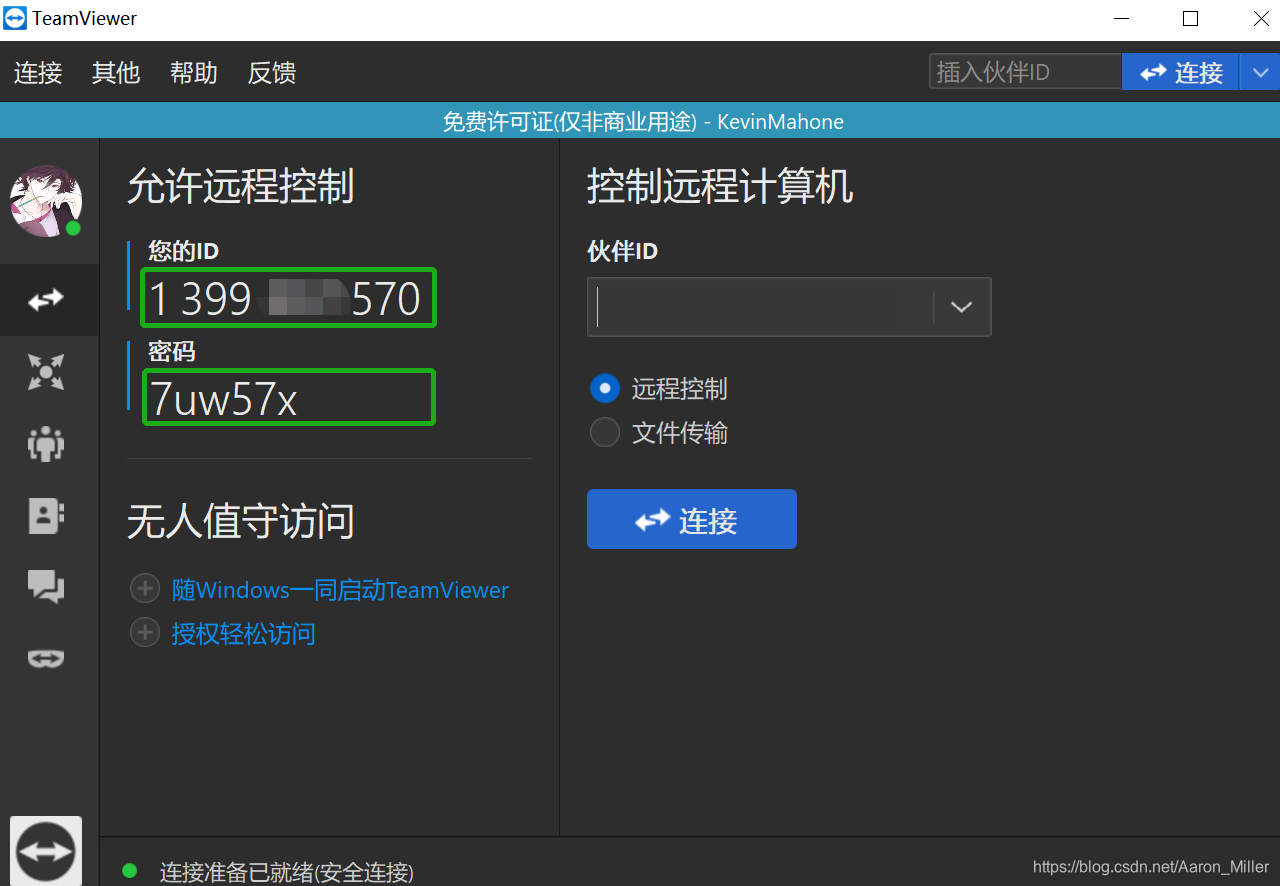This screenshot has width=1280, height=886.
Task: Click the TeamViewer title bar icon
Action: point(15,18)
